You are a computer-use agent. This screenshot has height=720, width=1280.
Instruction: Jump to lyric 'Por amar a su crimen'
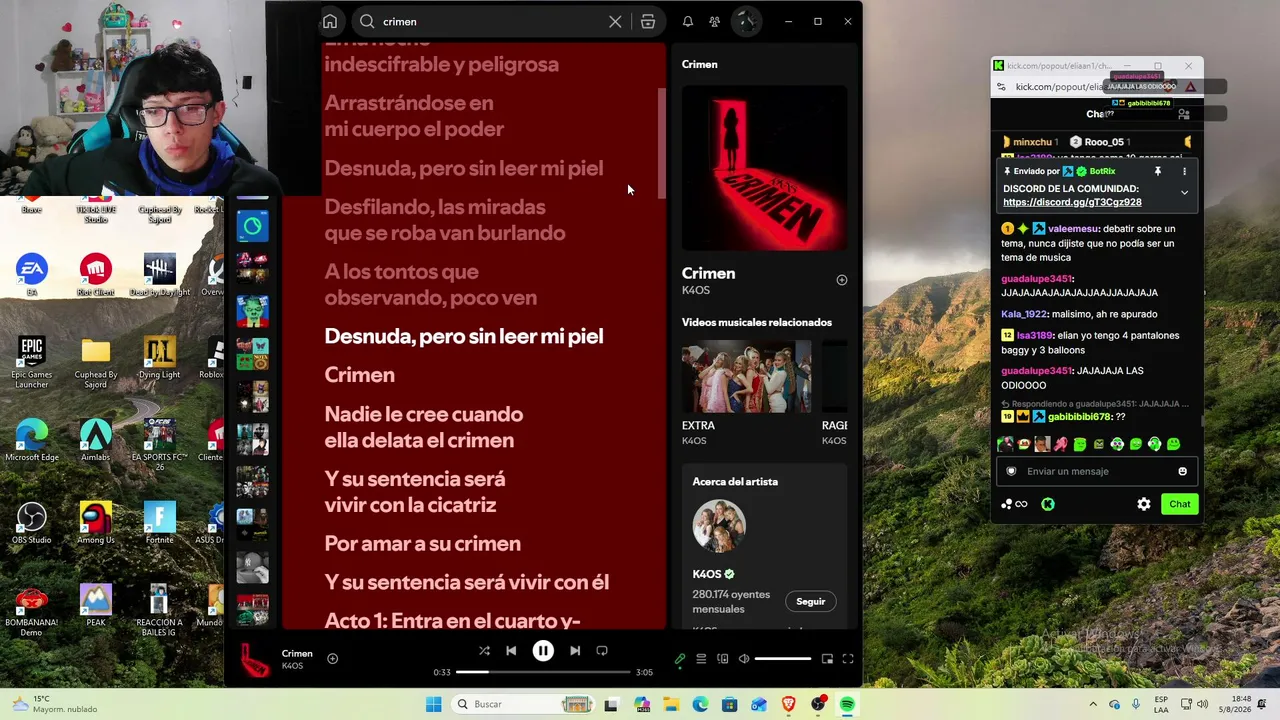(x=423, y=544)
